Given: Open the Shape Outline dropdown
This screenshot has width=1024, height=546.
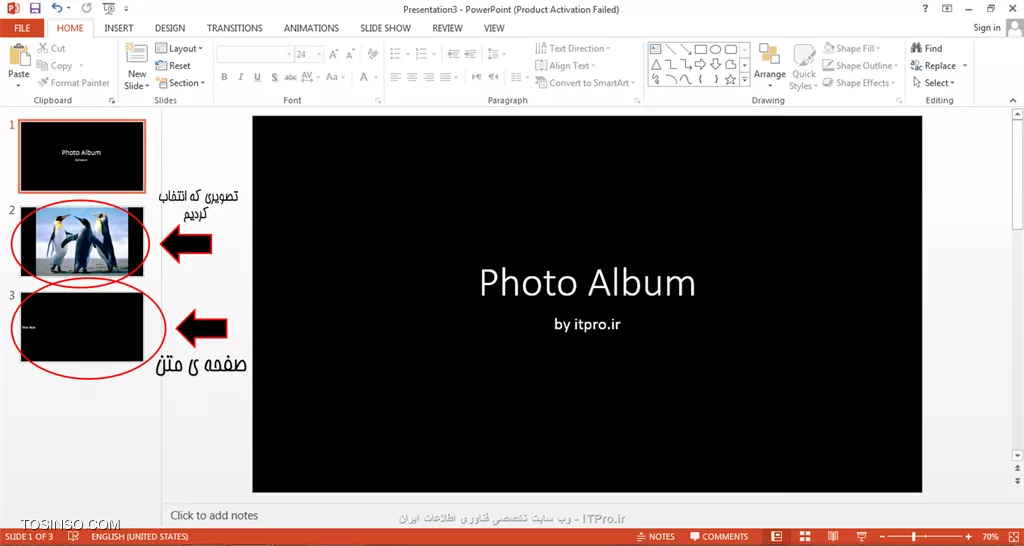Looking at the screenshot, I should coord(860,65).
